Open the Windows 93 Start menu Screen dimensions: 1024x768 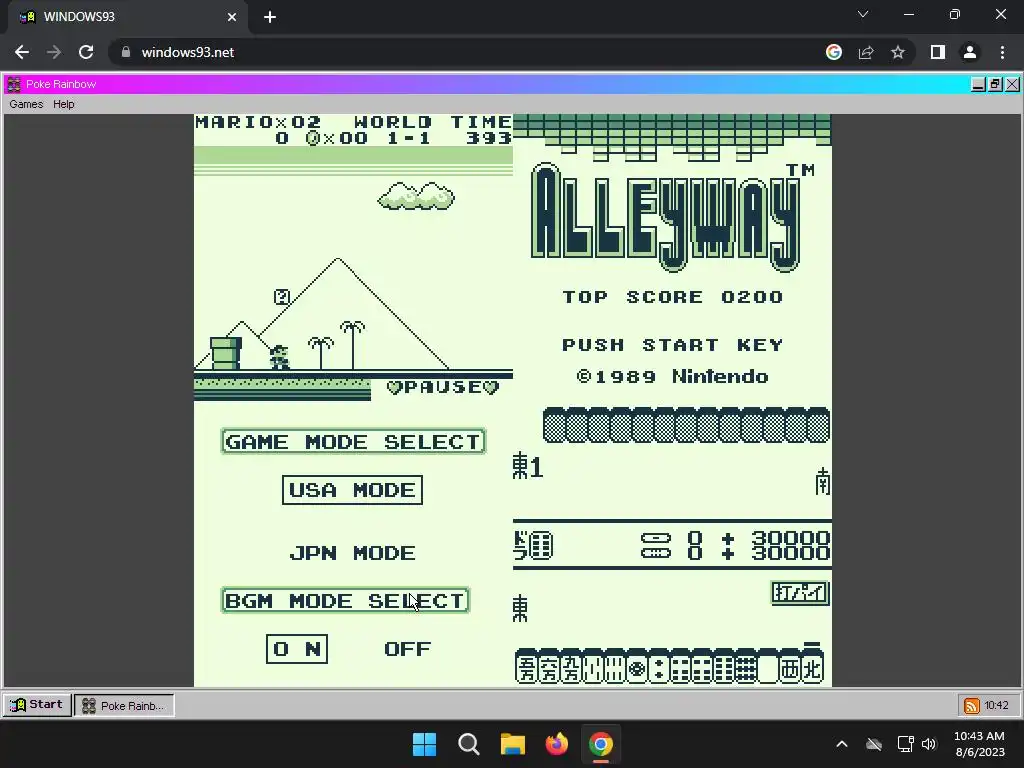(37, 705)
